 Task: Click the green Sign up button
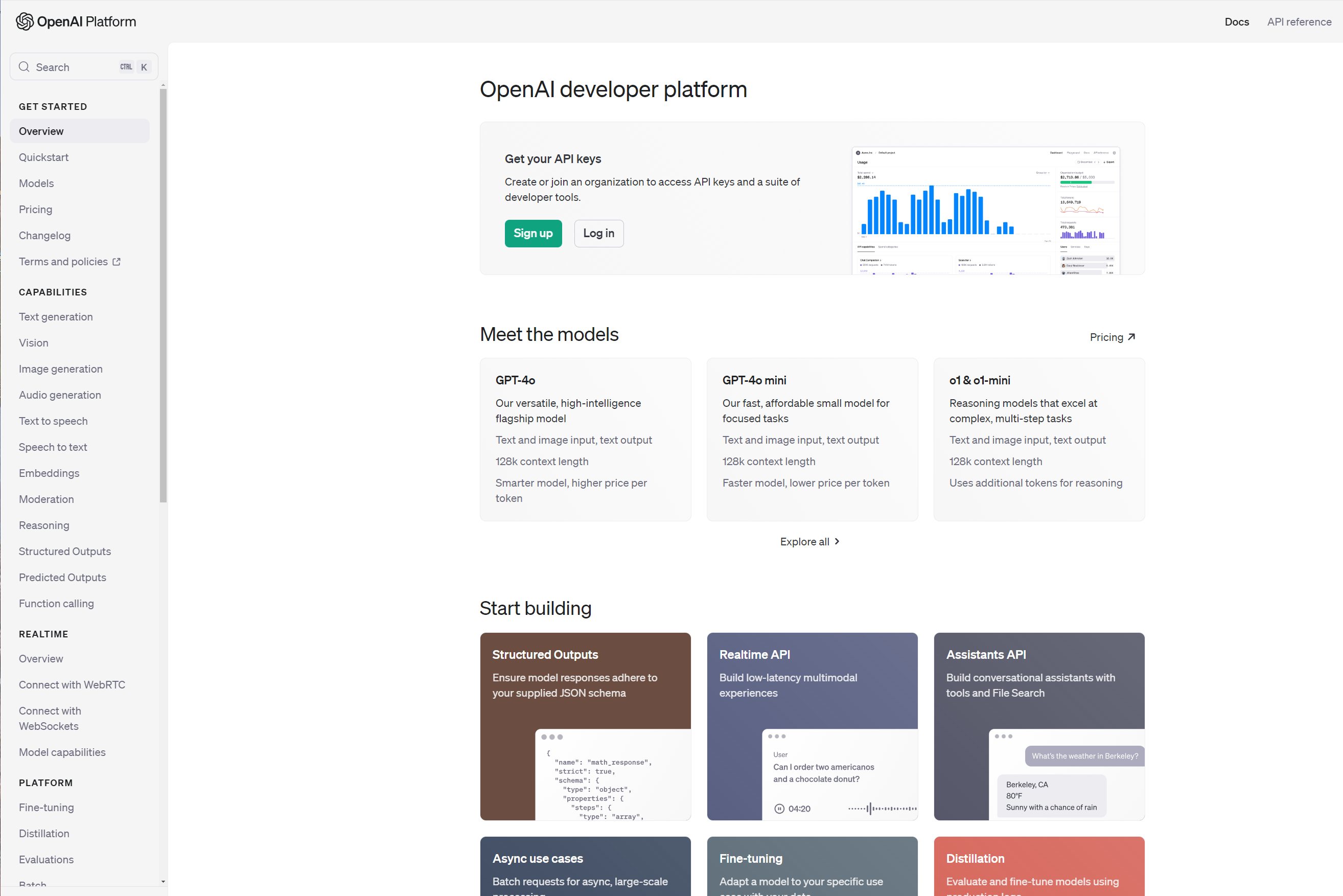coord(533,234)
